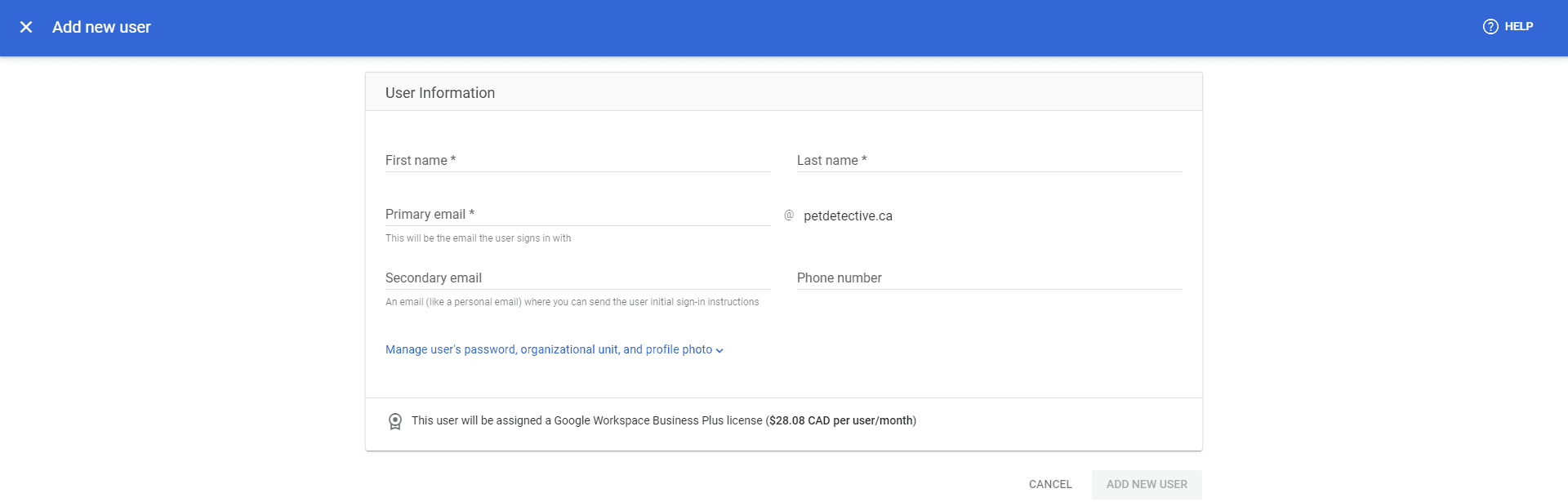Click the First name field
Screen dimensions: 1568x502
click(577, 160)
